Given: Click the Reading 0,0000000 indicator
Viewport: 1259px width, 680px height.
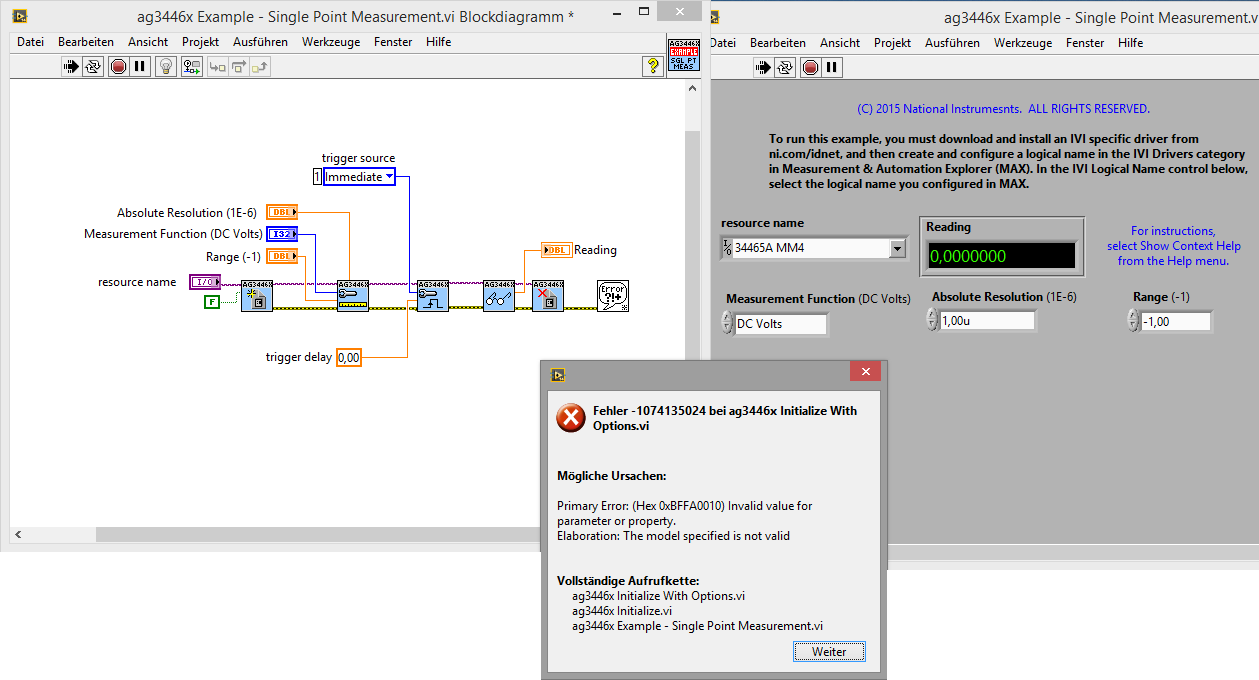Looking at the screenshot, I should point(1002,256).
